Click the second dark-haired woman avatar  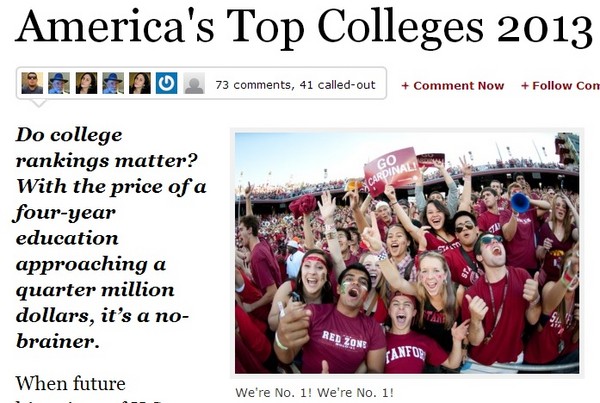coord(140,84)
